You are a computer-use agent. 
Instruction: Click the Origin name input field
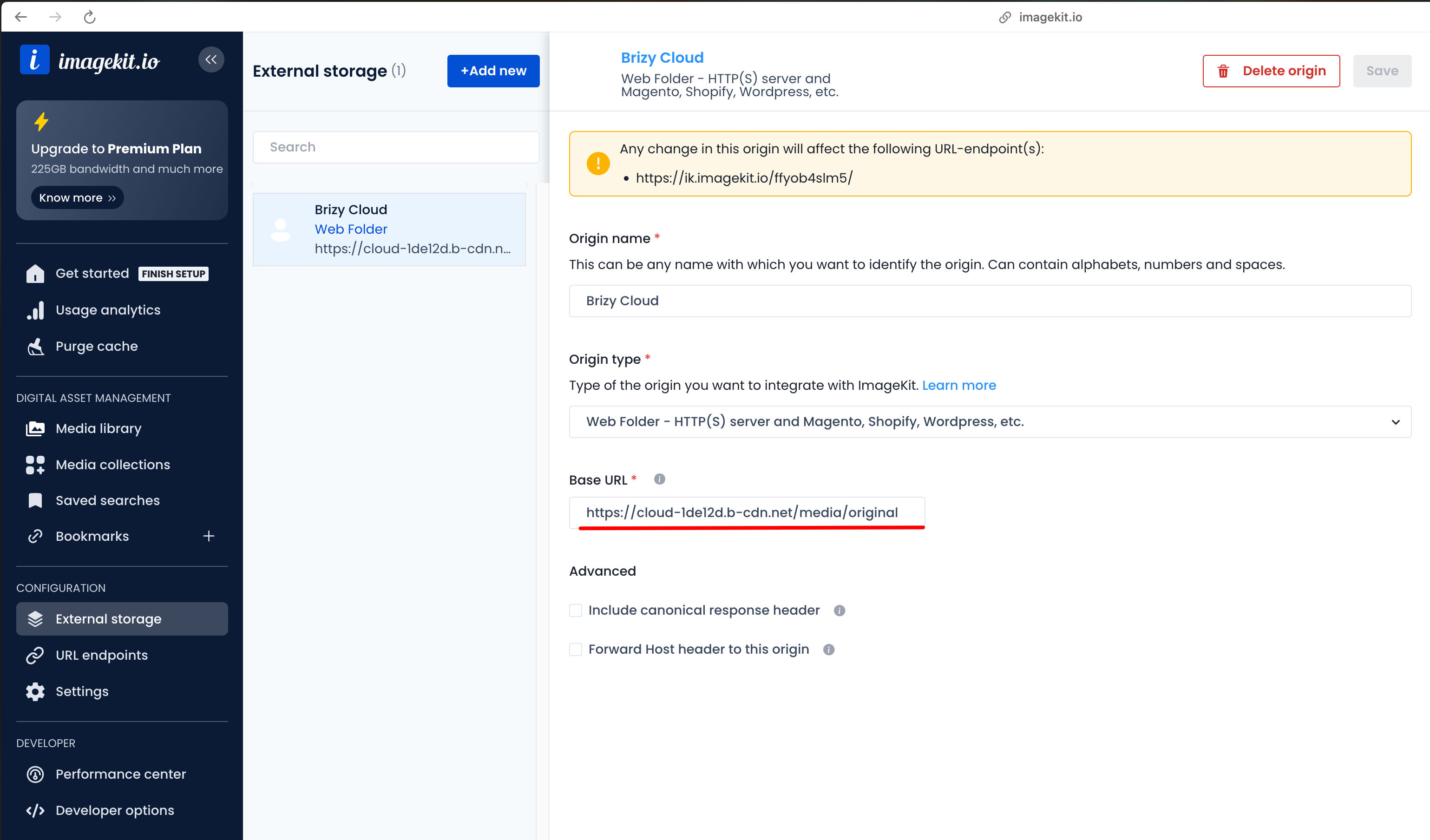(990, 302)
